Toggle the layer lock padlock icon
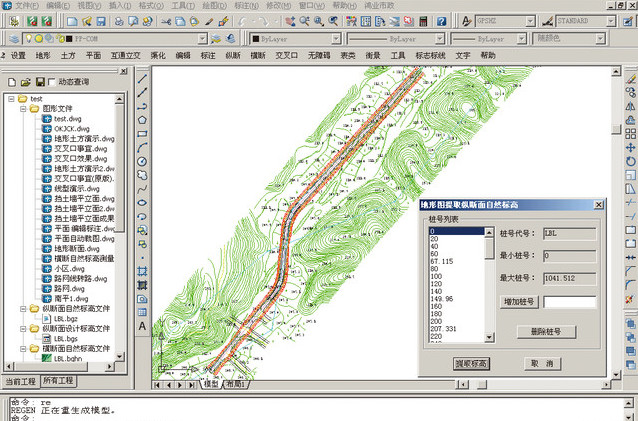This screenshot has height=421, width=638. click(x=60, y=39)
